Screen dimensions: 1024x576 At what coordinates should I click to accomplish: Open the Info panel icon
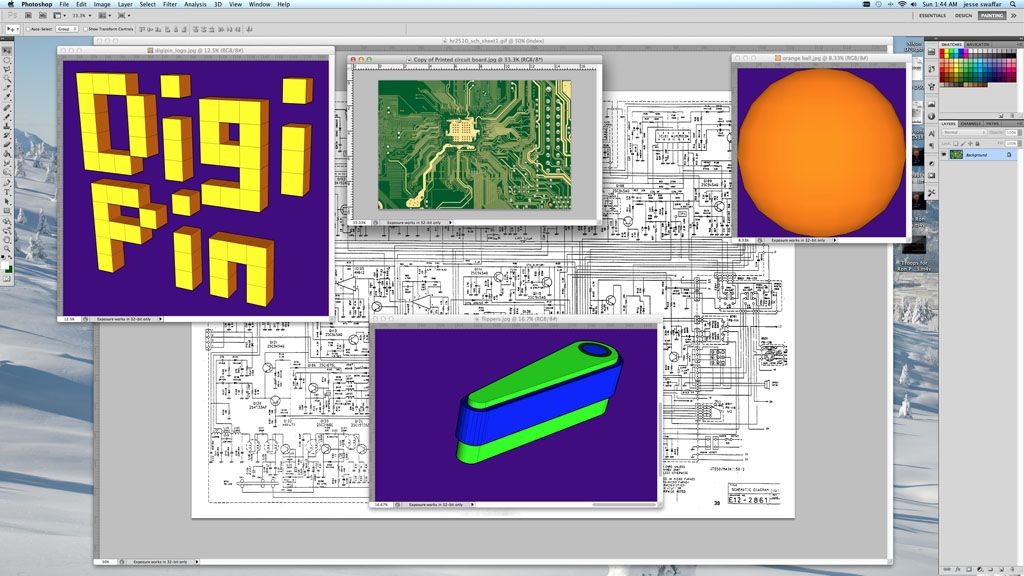(931, 116)
